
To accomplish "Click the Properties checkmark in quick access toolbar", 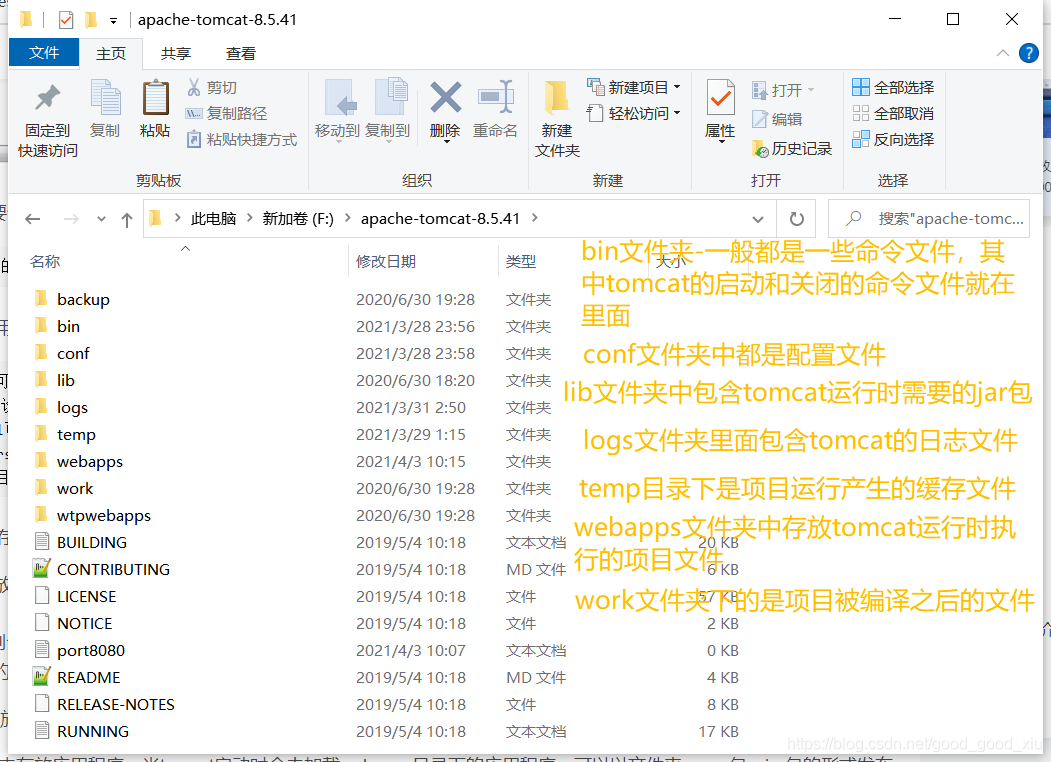I will click(66, 20).
